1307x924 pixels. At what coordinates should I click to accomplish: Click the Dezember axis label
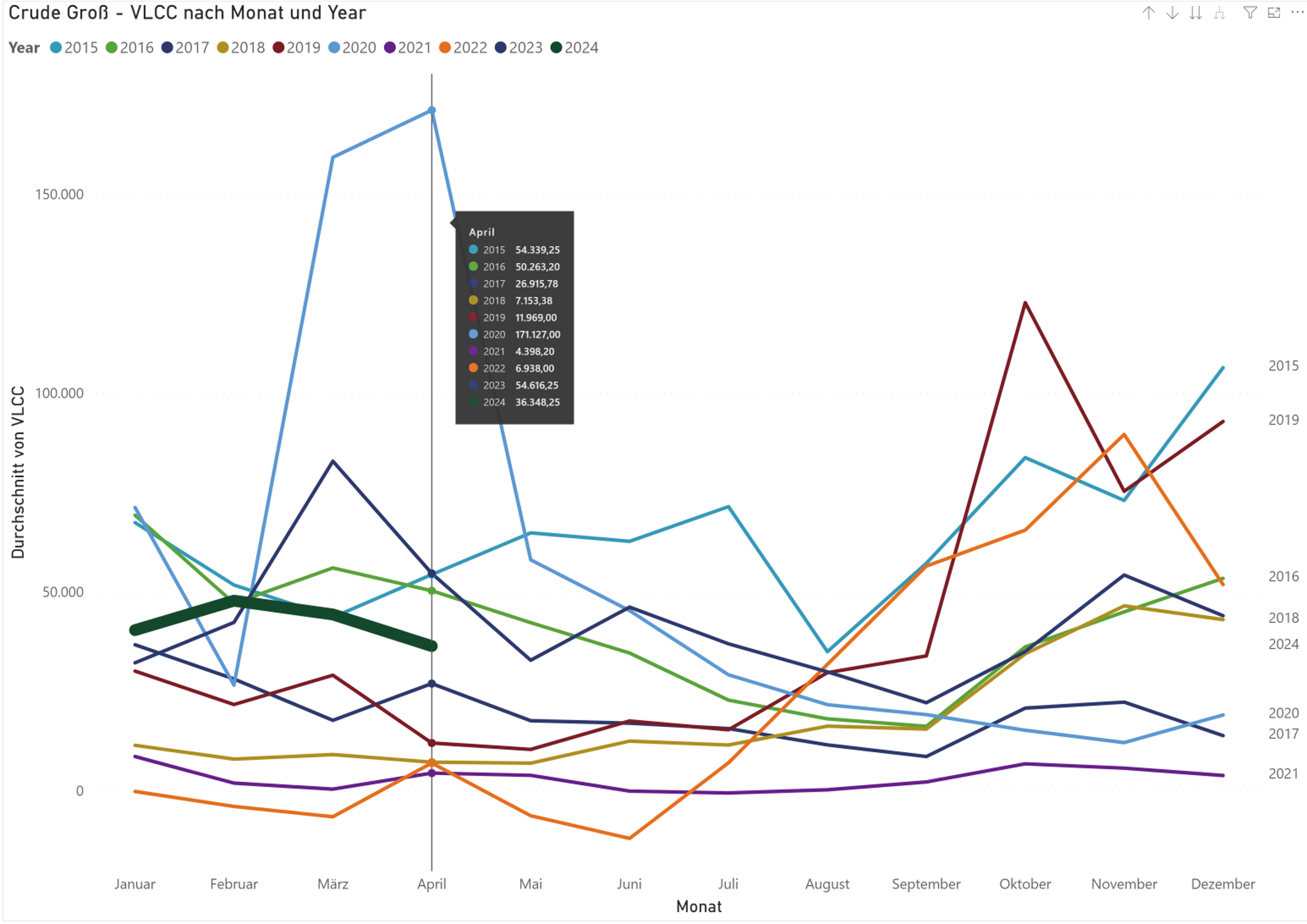(x=1222, y=884)
